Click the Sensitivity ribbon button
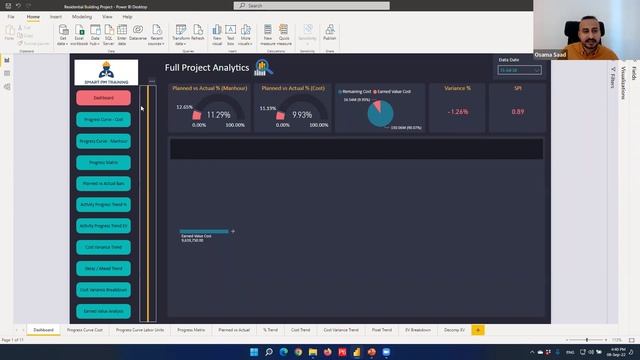The width and height of the screenshot is (640, 360). tap(307, 35)
